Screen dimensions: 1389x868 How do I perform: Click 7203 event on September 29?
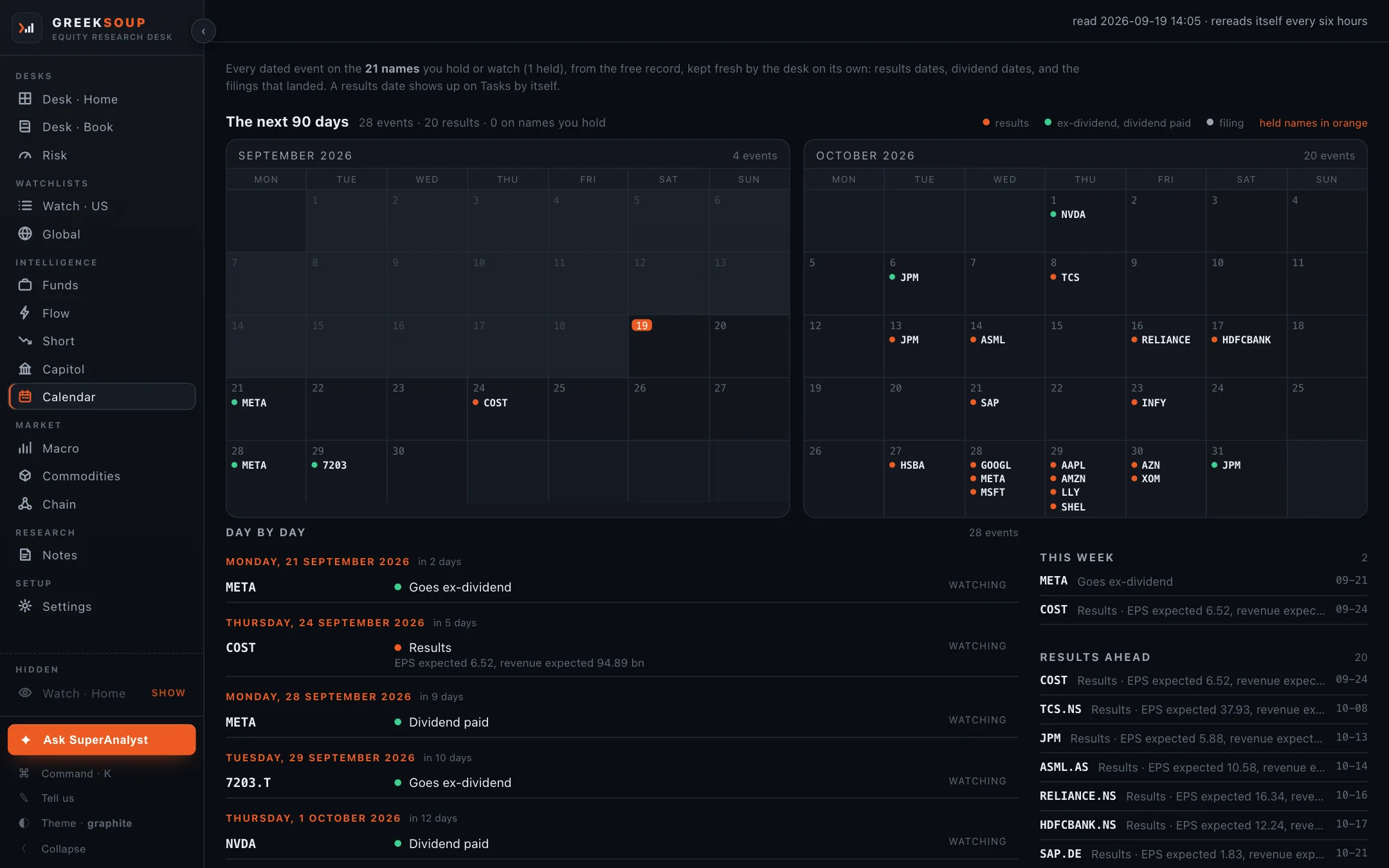(x=329, y=465)
